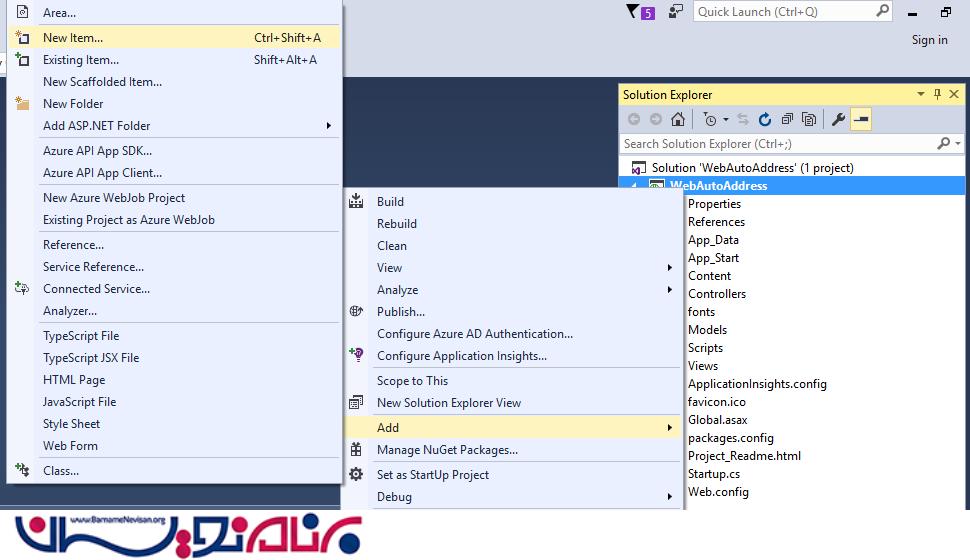The width and height of the screenshot is (970, 560).
Task: Expand the Add ASP.NET Folder submenu
Action: pyautogui.click(x=328, y=126)
